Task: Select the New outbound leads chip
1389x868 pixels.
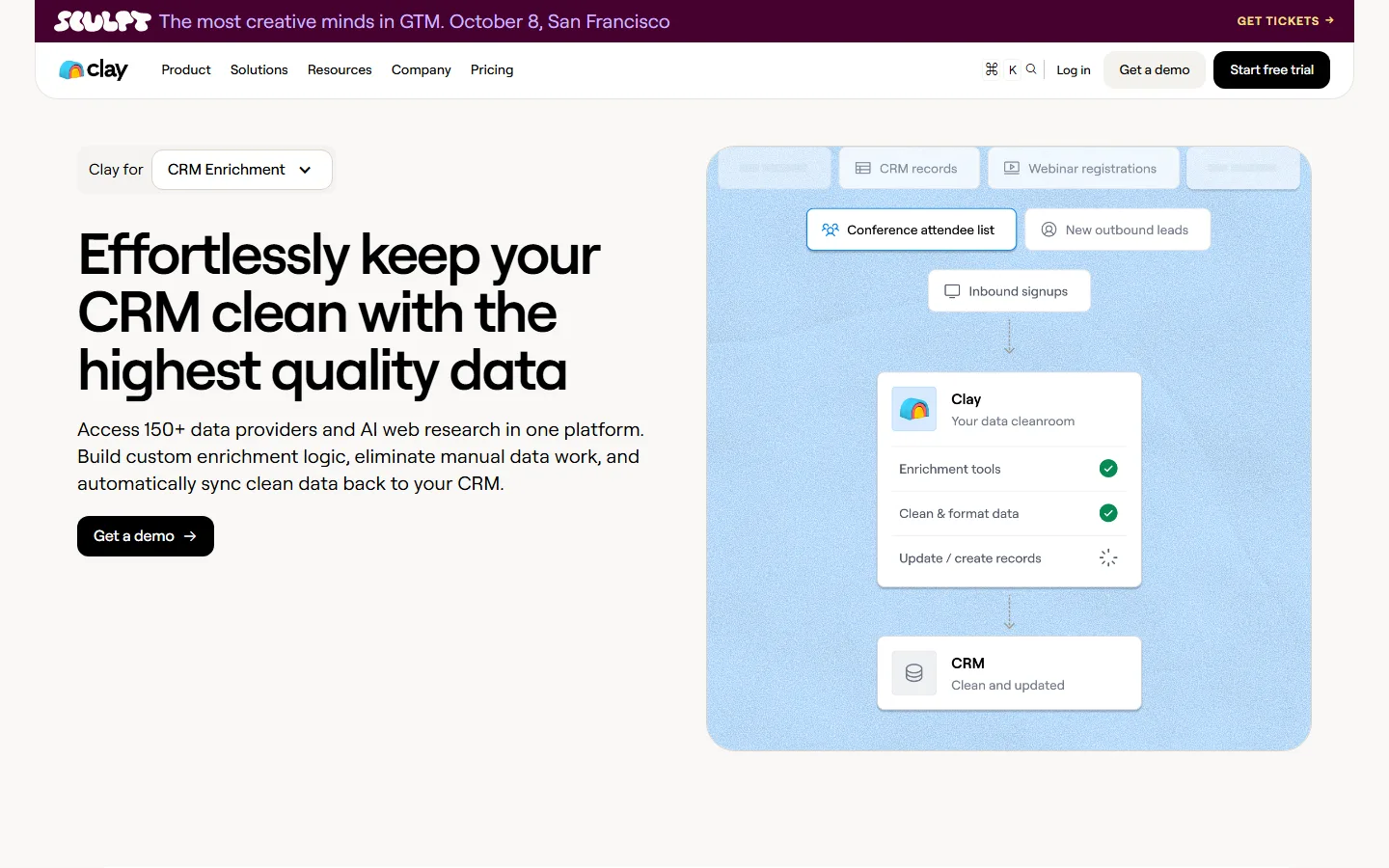Action: pos(1118,230)
